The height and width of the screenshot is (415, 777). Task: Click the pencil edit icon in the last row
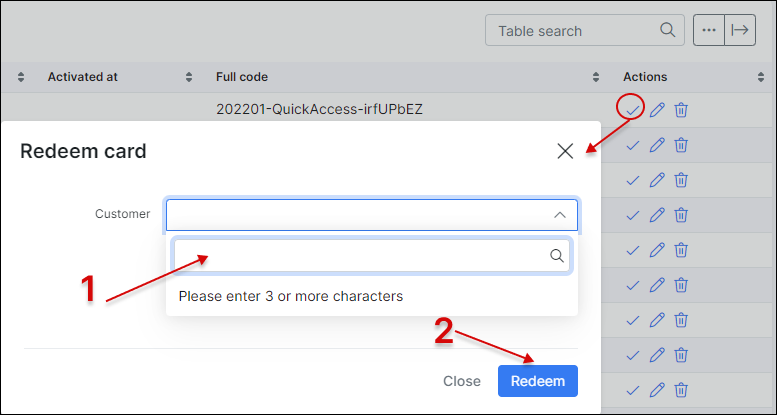pos(657,390)
